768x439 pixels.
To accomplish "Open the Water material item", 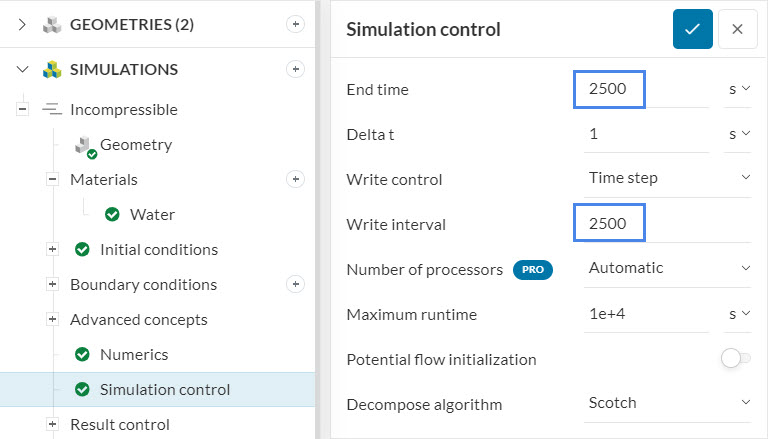I will [x=152, y=214].
